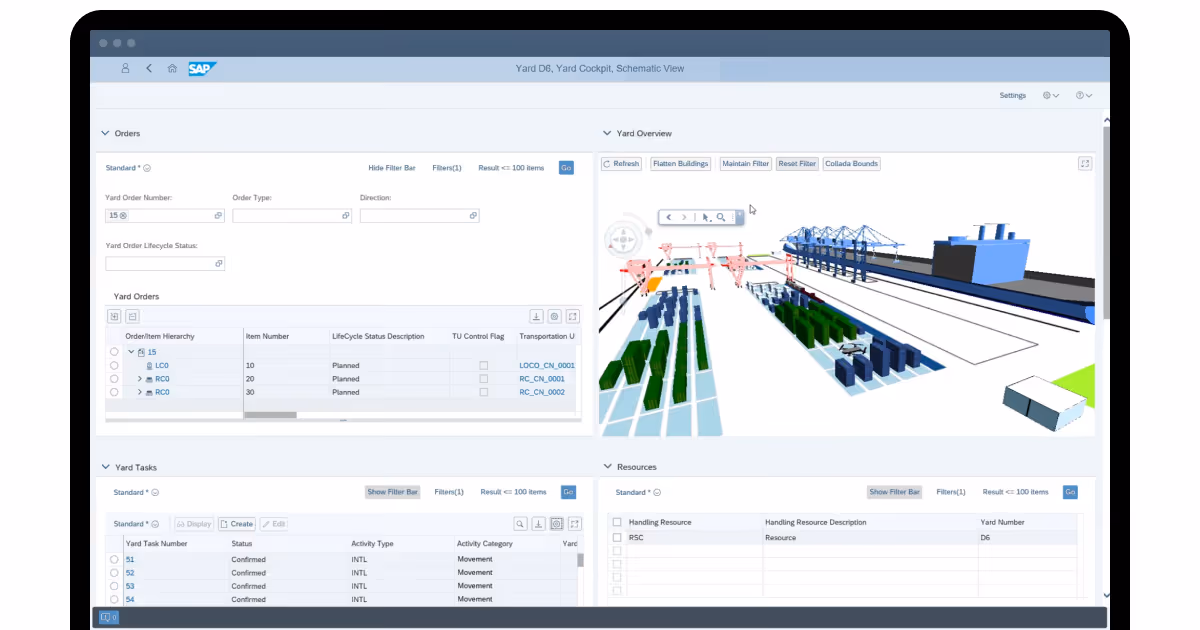Click the user profile icon top left

[x=125, y=68]
